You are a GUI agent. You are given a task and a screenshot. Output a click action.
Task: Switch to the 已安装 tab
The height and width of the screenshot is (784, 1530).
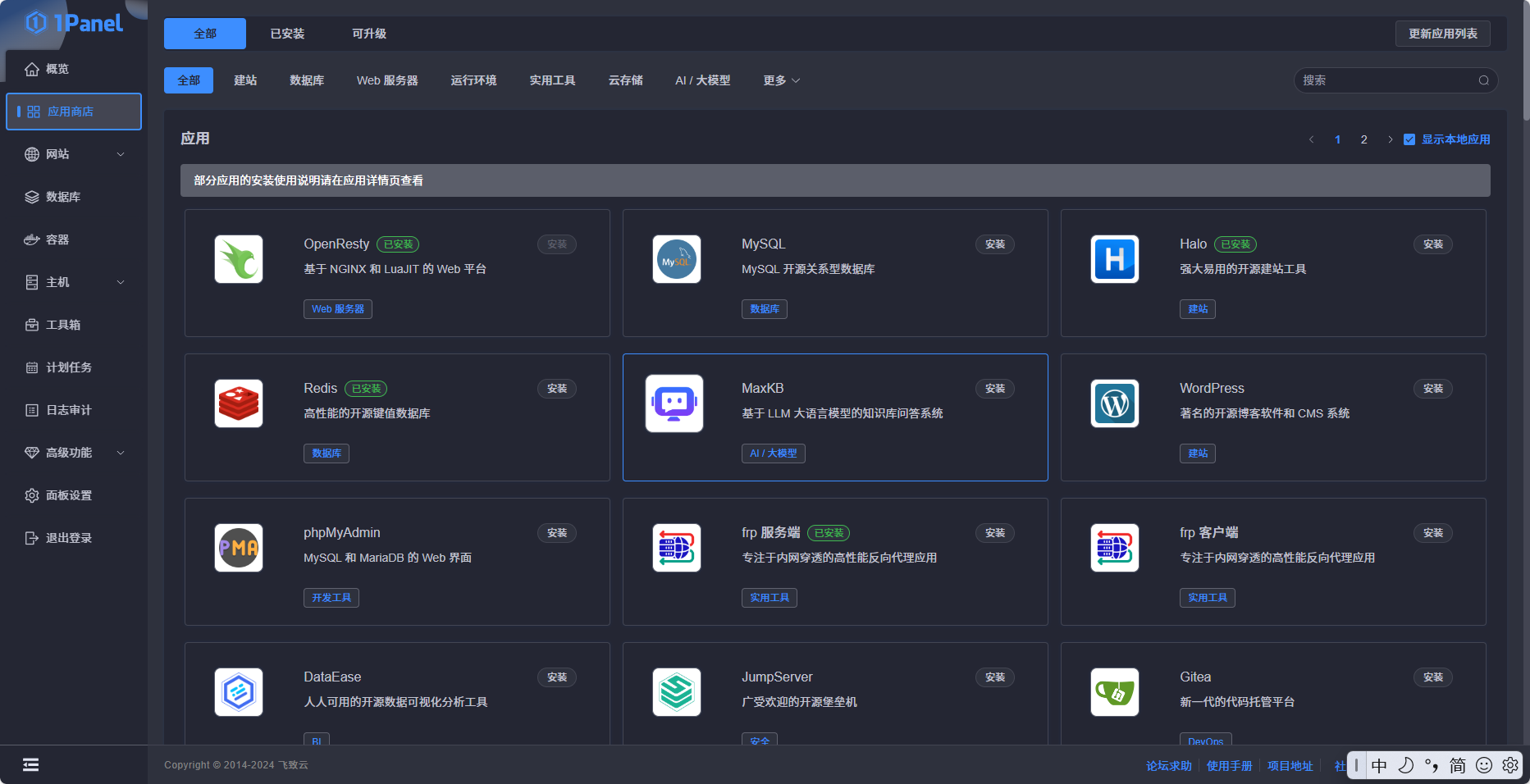coord(287,34)
